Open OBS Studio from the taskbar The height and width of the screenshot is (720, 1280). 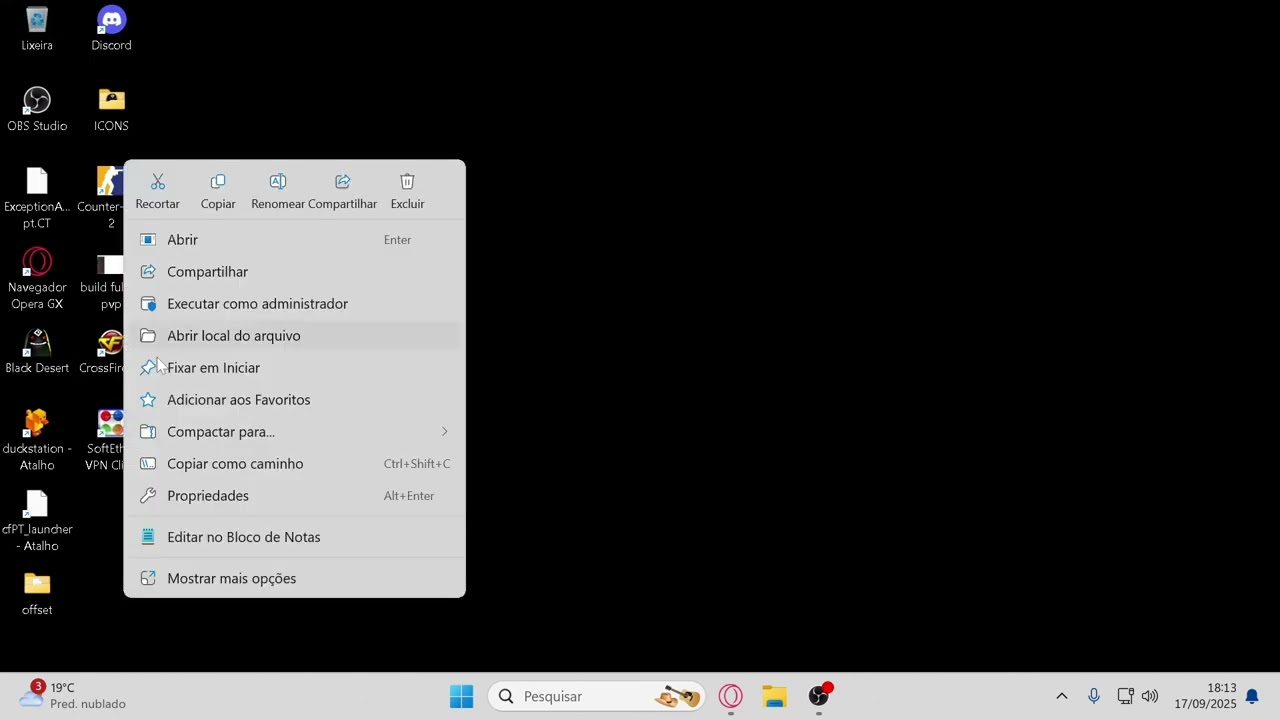[x=819, y=696]
